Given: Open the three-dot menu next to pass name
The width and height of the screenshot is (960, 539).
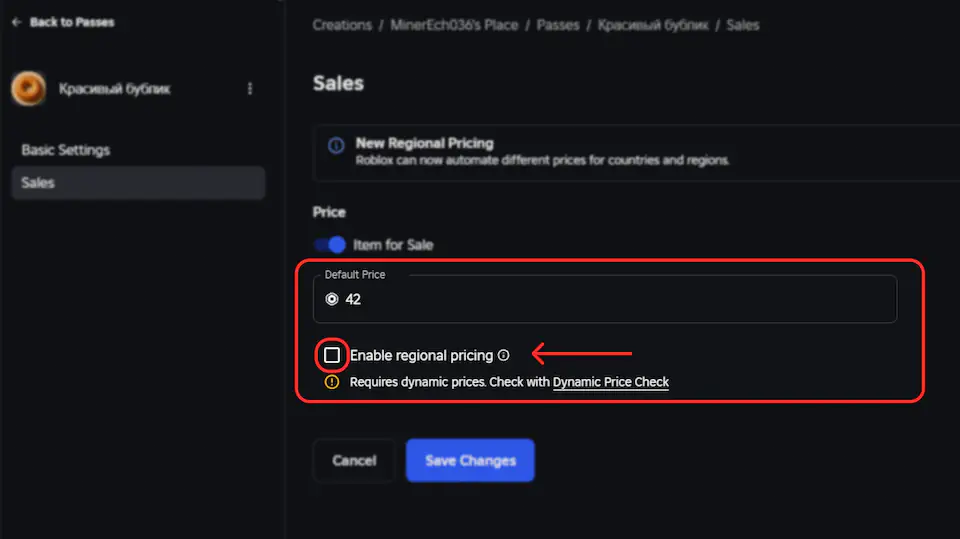Looking at the screenshot, I should [x=249, y=89].
